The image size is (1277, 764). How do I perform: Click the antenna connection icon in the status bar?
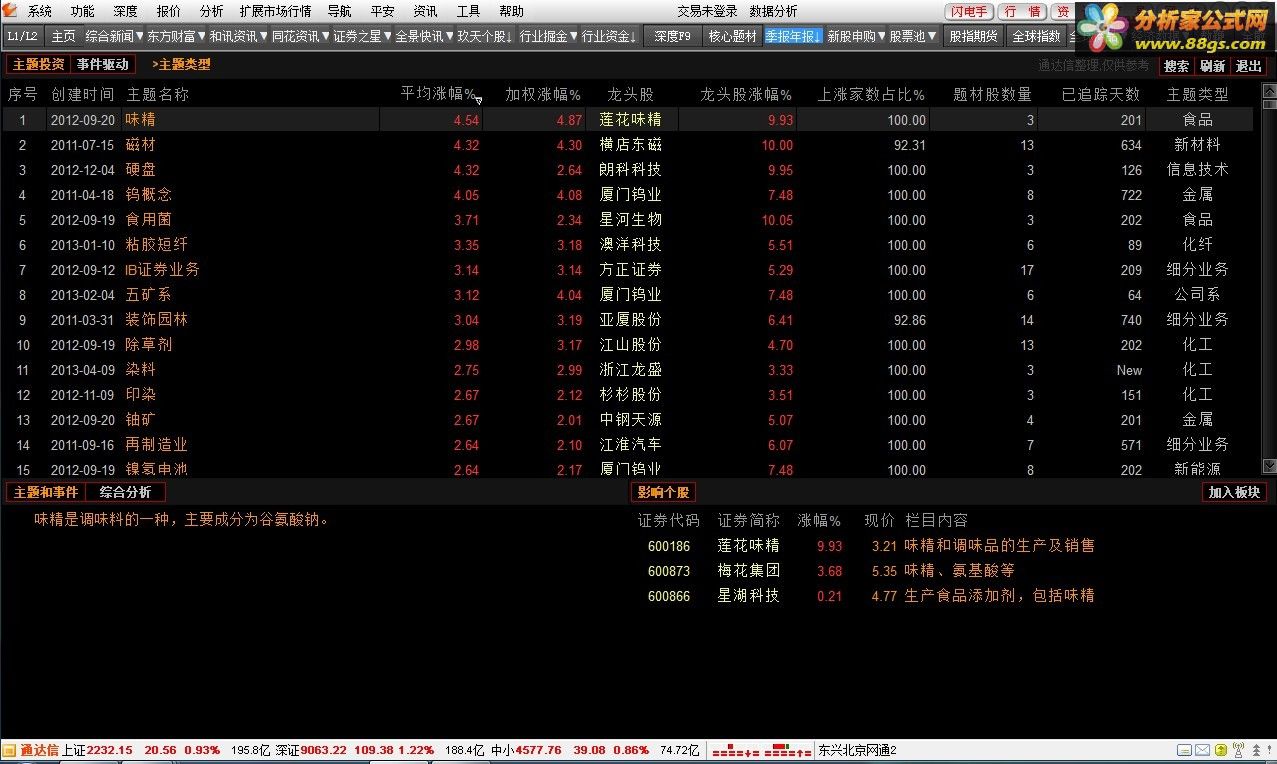[1238, 751]
